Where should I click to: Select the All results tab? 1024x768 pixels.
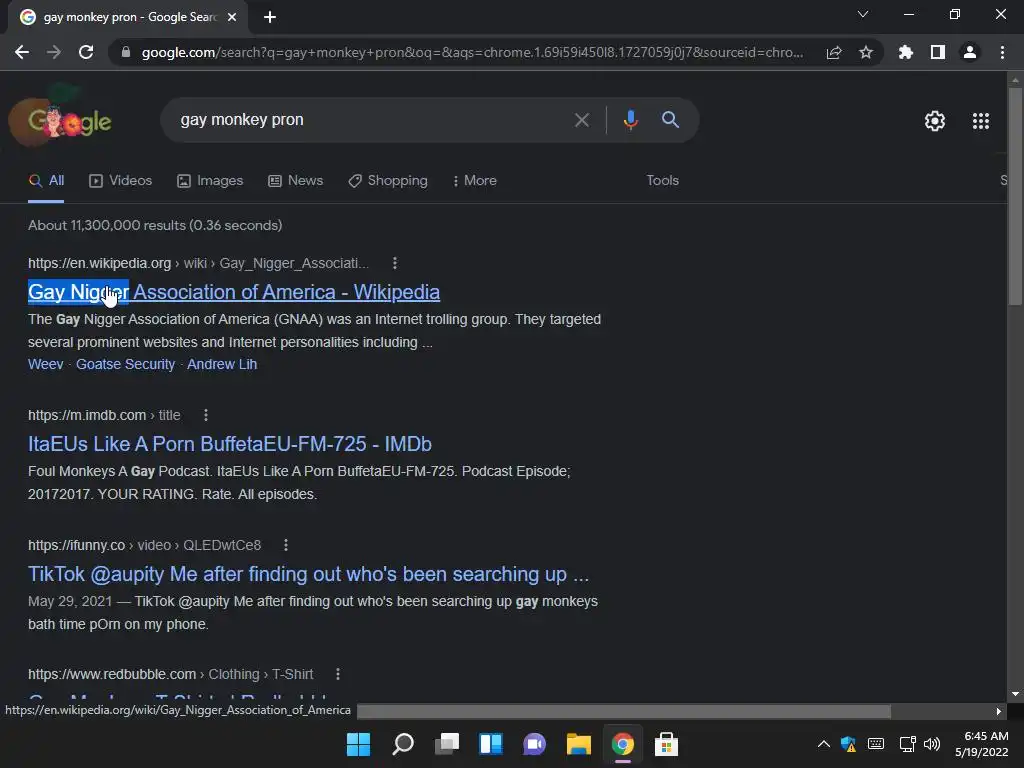[46, 180]
